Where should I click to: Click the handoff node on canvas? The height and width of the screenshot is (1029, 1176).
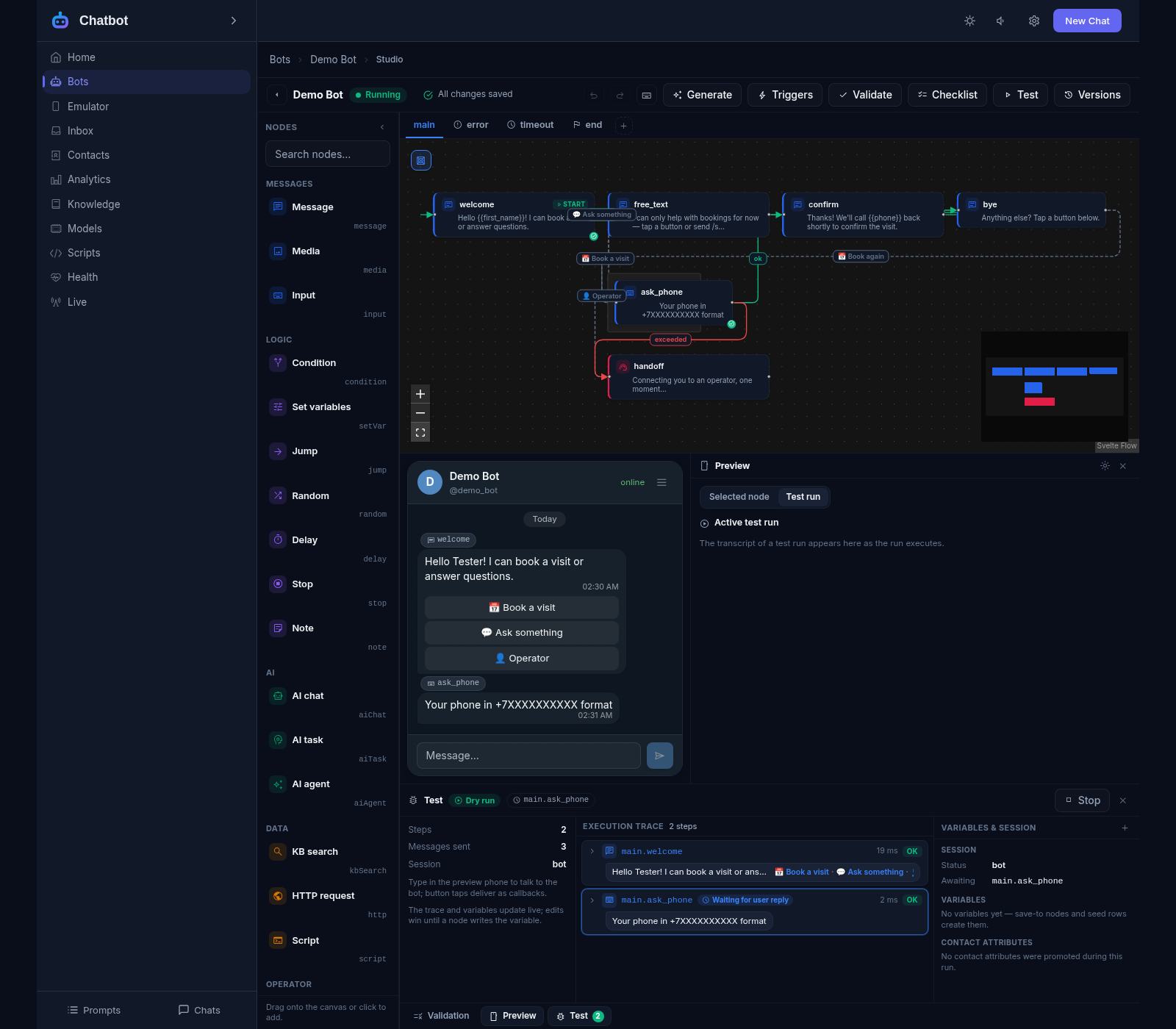click(689, 377)
